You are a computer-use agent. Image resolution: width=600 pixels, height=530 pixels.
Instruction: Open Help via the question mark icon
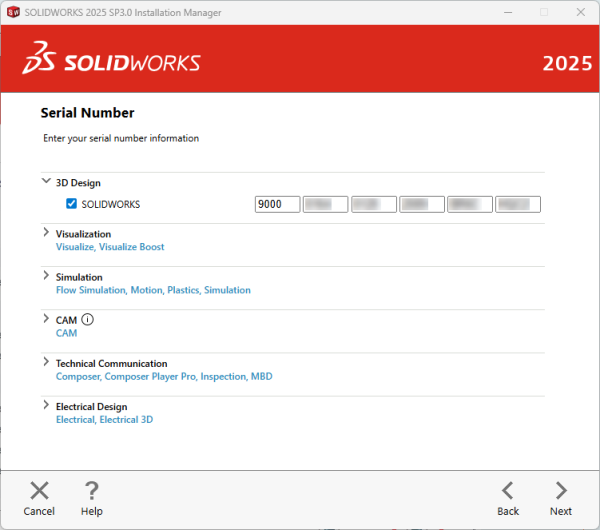click(x=91, y=491)
